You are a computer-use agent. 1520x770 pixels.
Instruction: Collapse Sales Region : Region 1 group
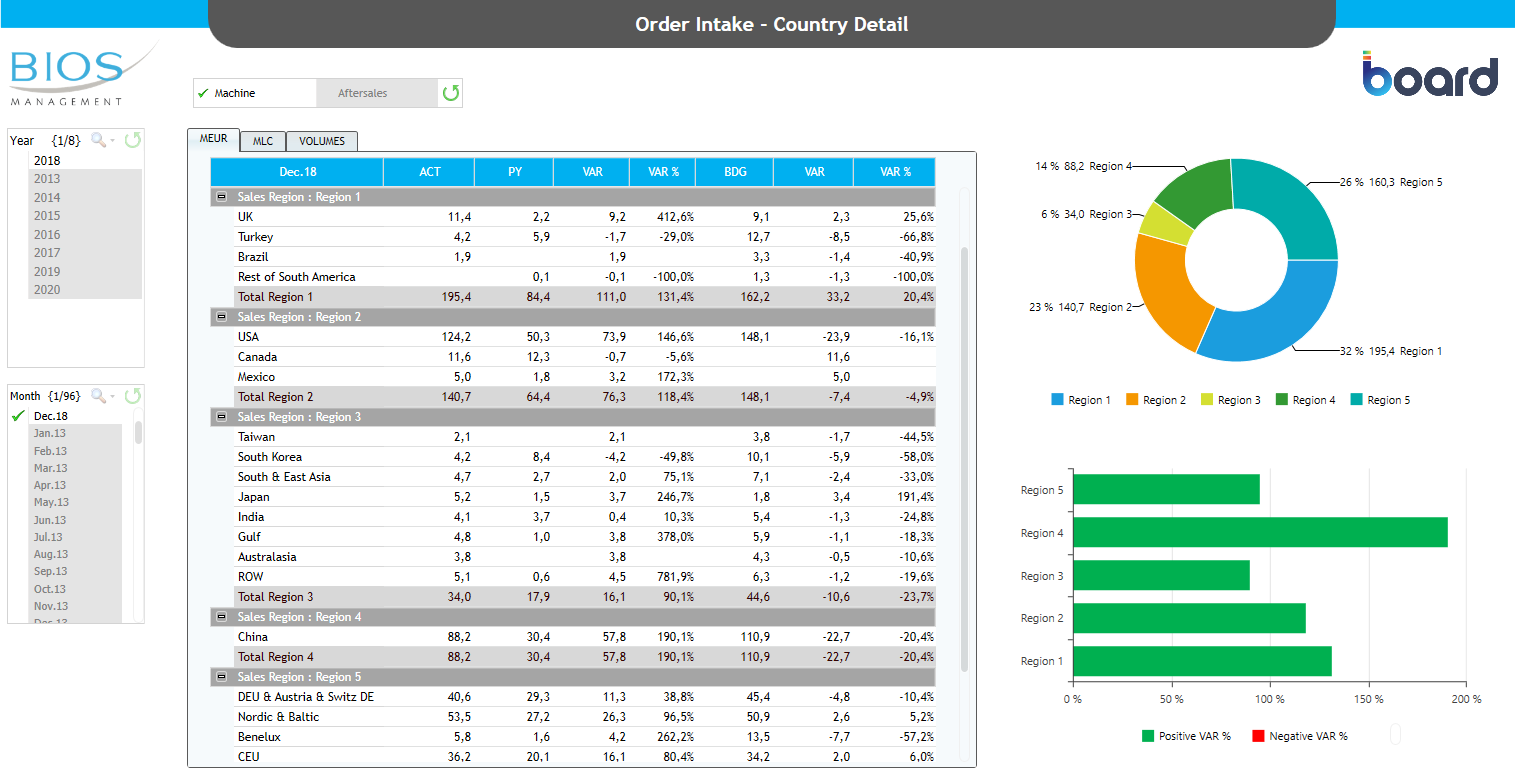pyautogui.click(x=221, y=197)
